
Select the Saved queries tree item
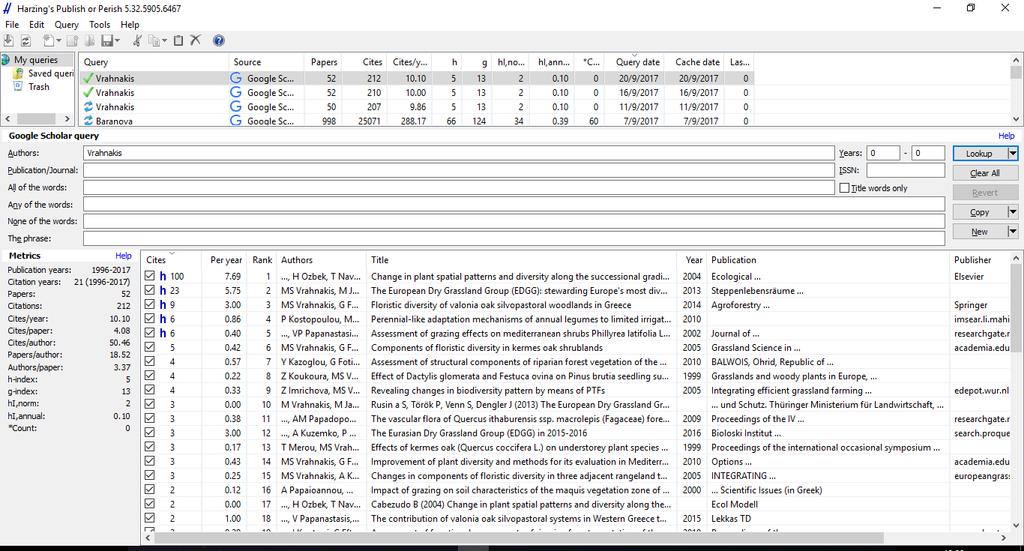(51, 73)
